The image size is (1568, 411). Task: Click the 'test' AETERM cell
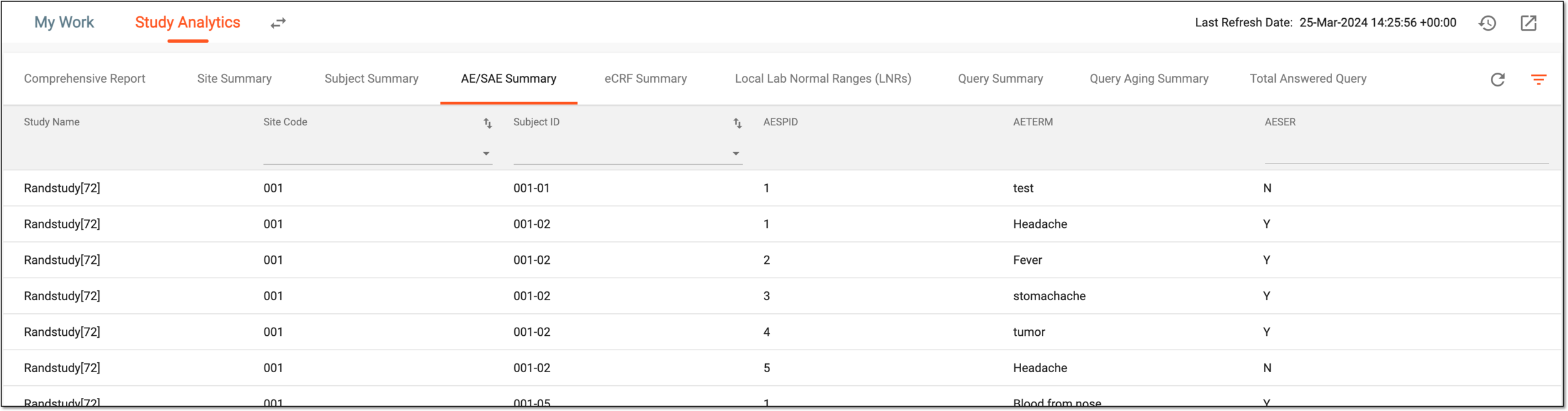coord(1023,189)
